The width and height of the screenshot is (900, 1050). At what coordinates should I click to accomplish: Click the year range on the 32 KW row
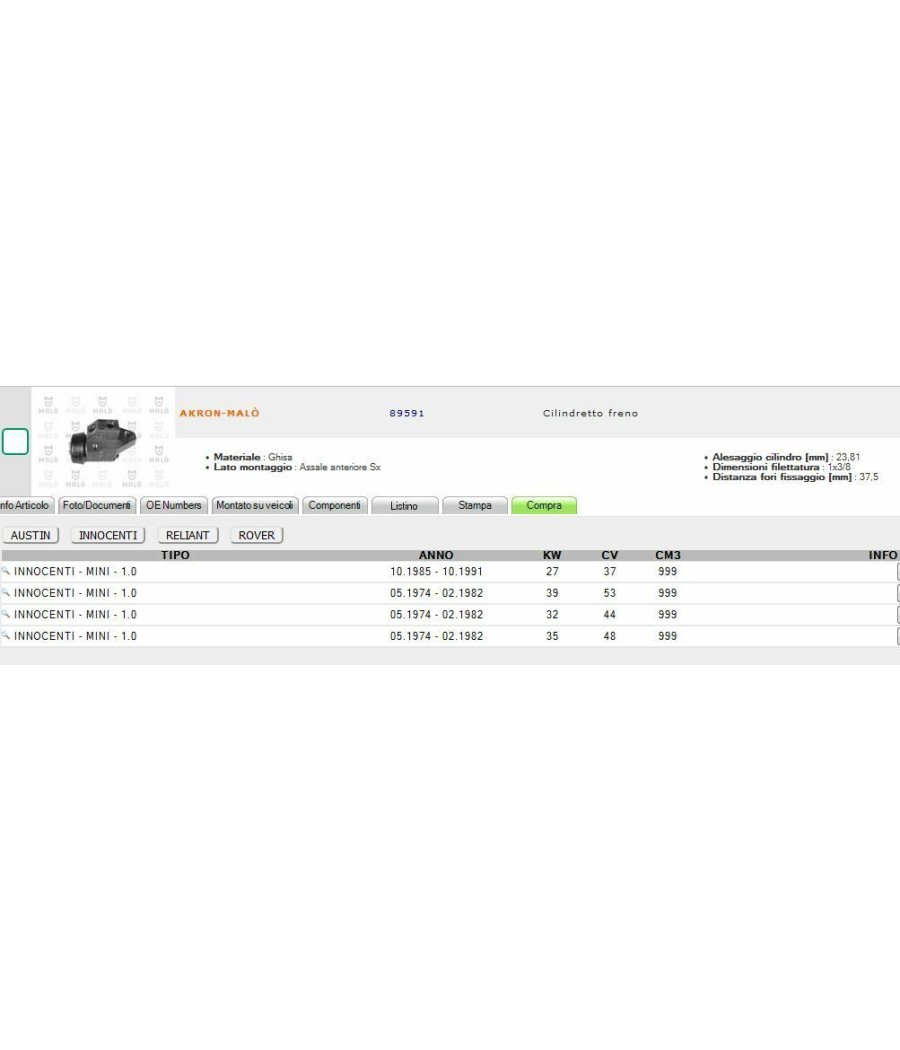tap(437, 614)
